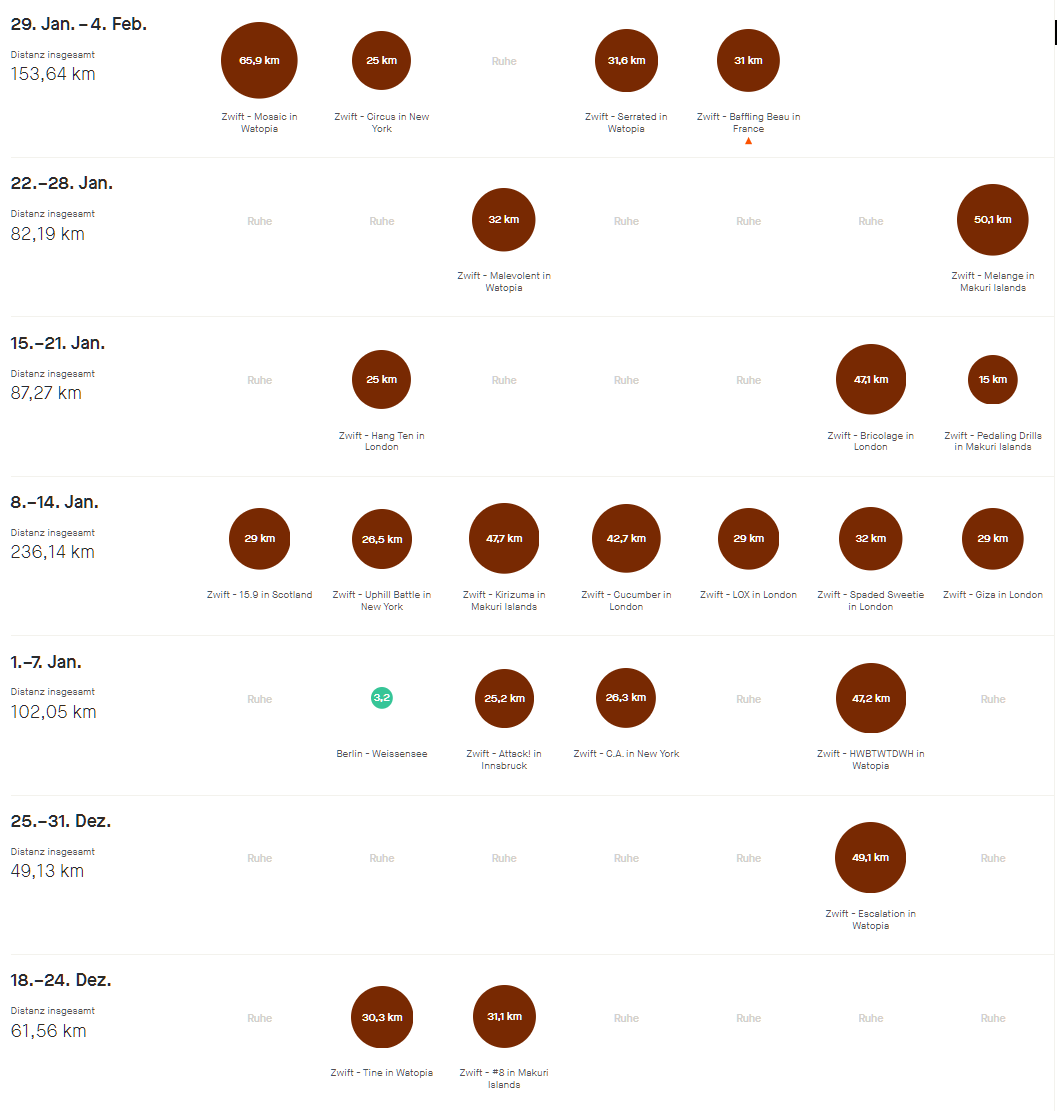Open Zwift - Circus in New York link
This screenshot has width=1061, height=1111.
pos(382,123)
